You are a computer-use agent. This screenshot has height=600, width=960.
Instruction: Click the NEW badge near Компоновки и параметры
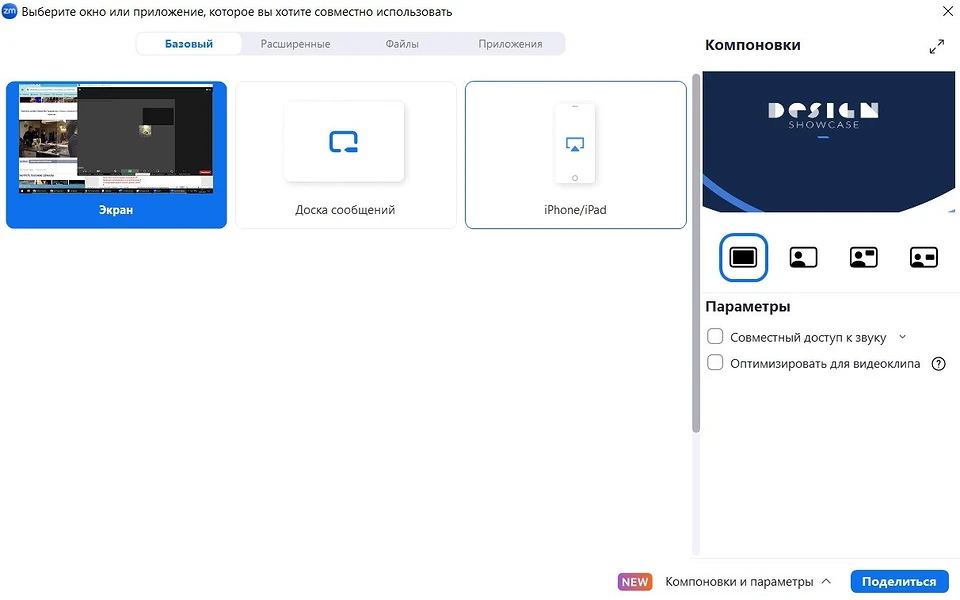tap(635, 582)
